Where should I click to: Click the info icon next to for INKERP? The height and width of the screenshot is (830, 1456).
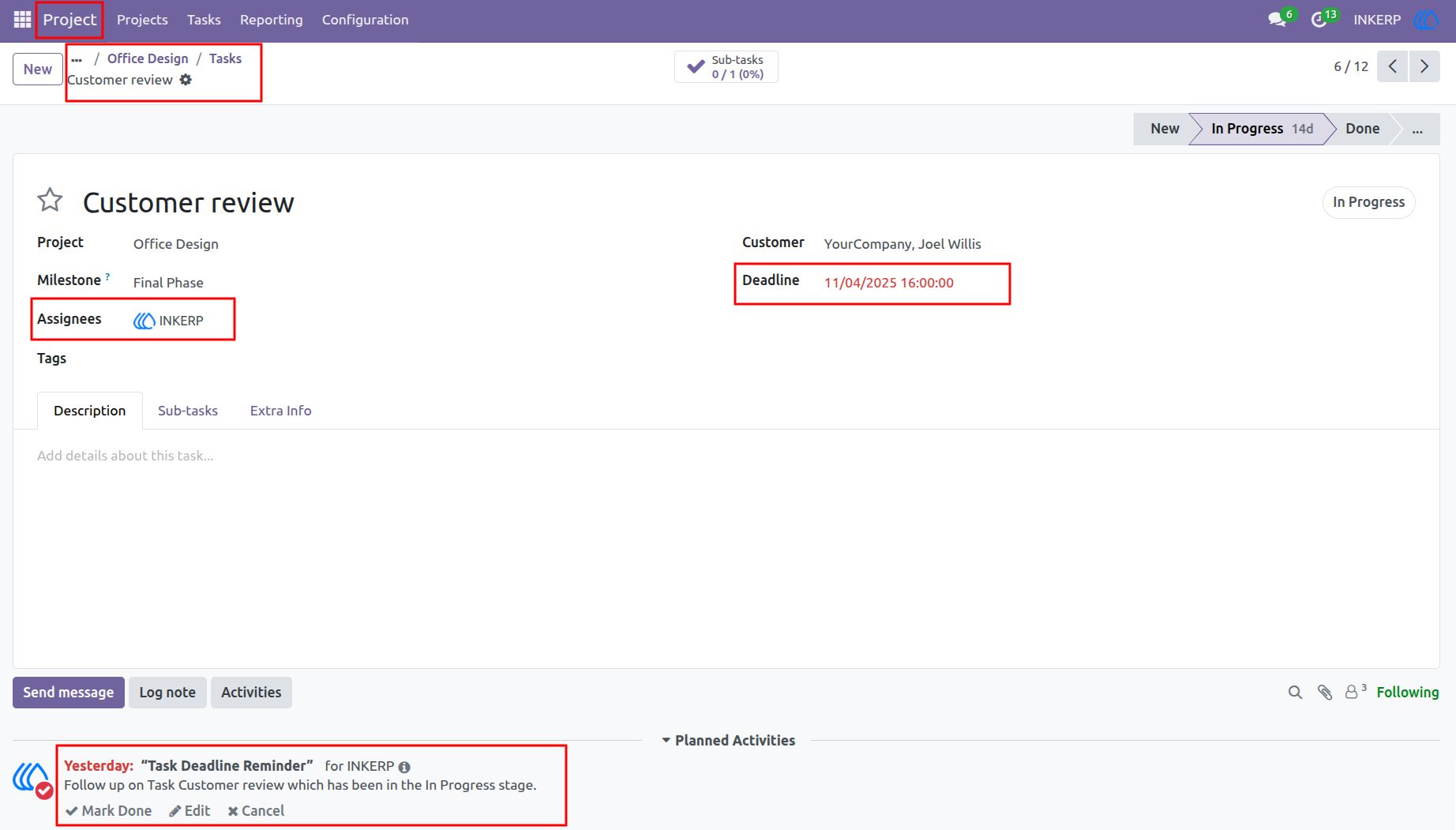tap(404, 767)
